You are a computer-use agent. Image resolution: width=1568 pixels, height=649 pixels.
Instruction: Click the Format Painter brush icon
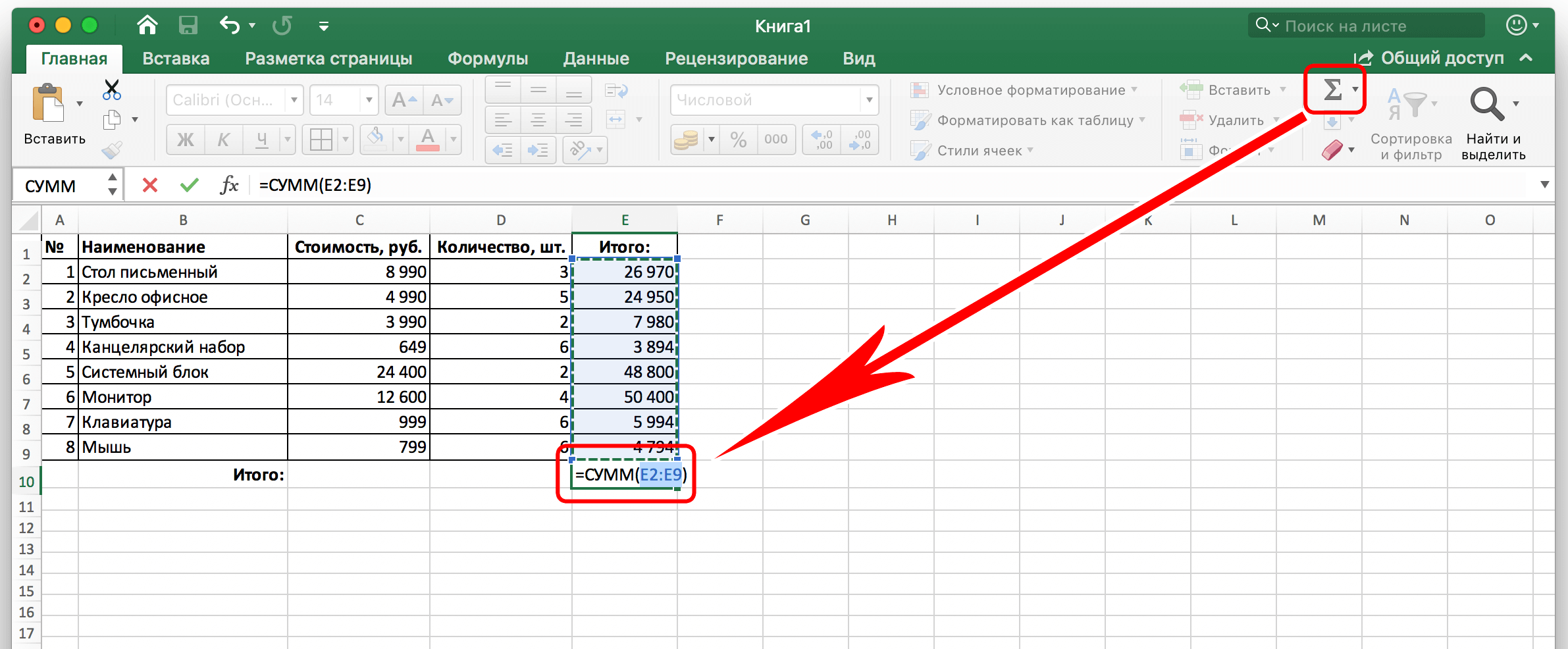point(112,150)
